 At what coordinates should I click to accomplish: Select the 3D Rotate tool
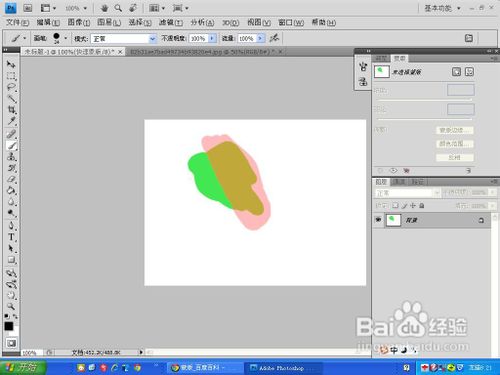pyautogui.click(x=11, y=273)
